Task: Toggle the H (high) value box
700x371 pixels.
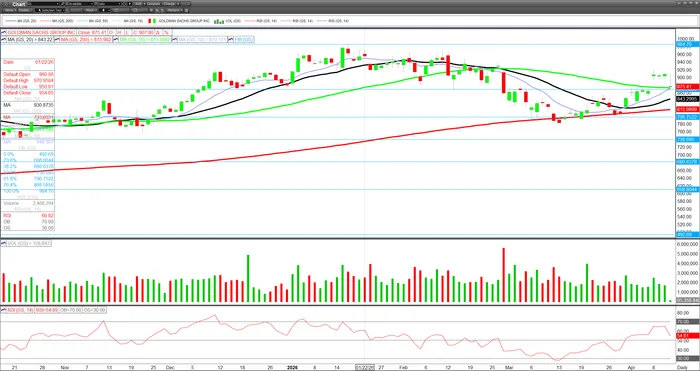Action: [x=119, y=33]
